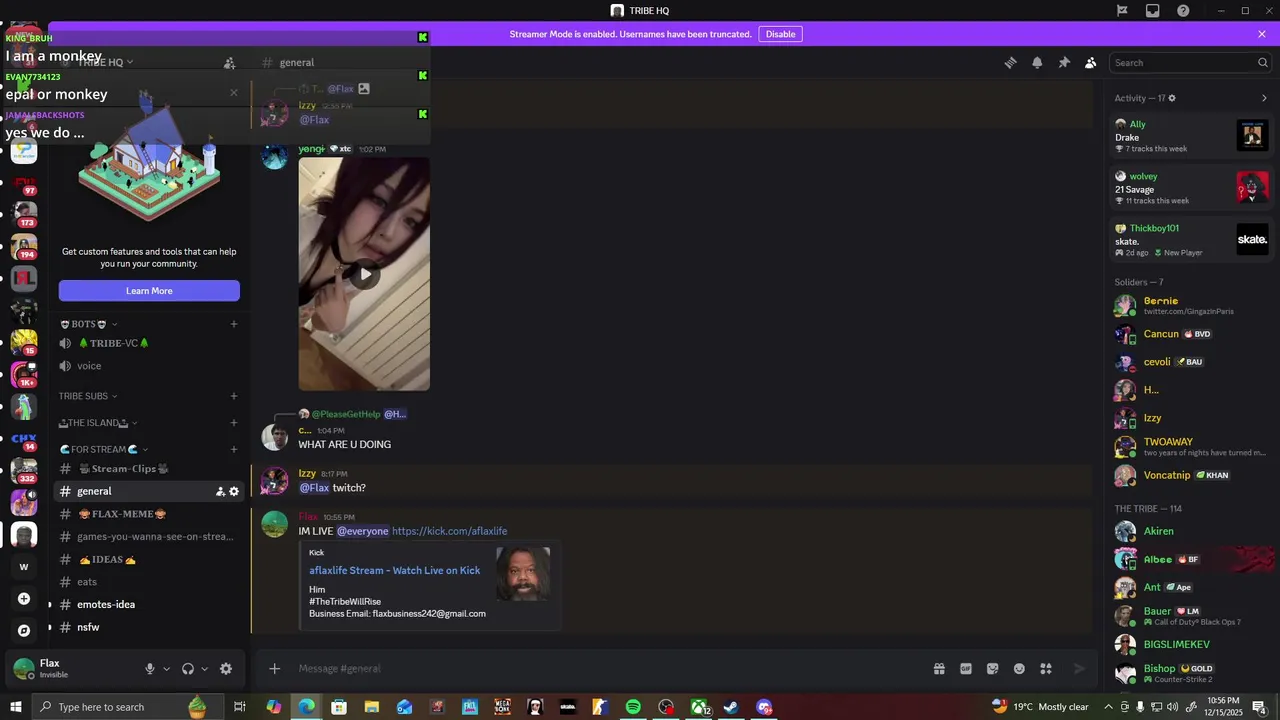Add a channel to TRIBE SUBS

click(234, 396)
